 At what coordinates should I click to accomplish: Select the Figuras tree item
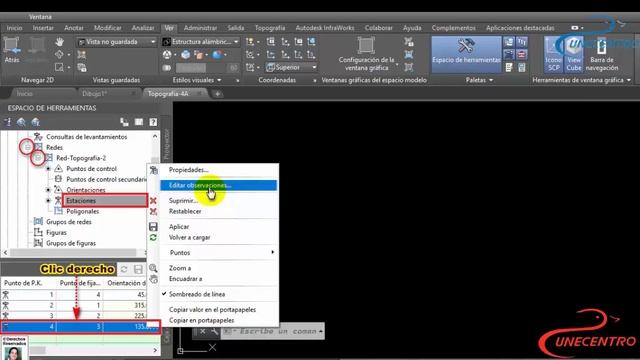click(56, 233)
